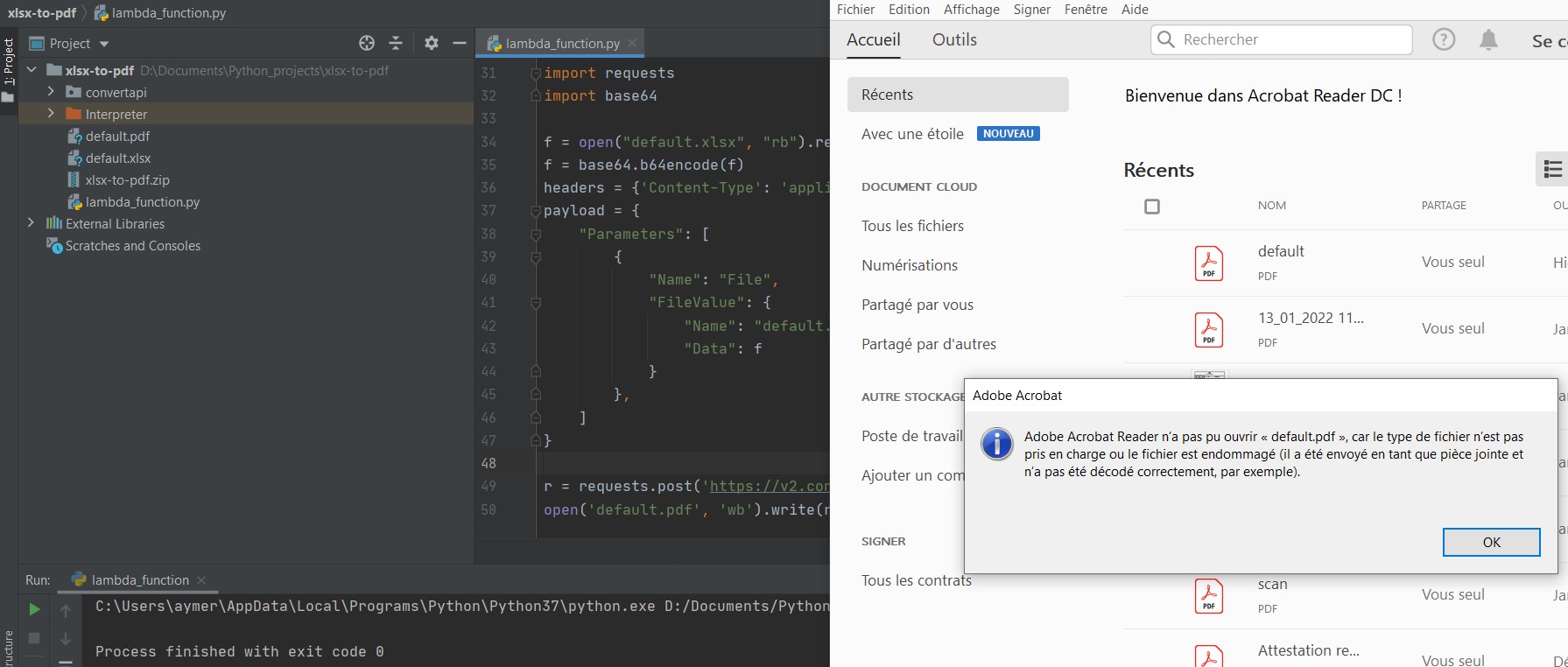This screenshot has width=1568, height=667.
Task: Open Récents in Acrobat sidebar
Action: point(958,95)
